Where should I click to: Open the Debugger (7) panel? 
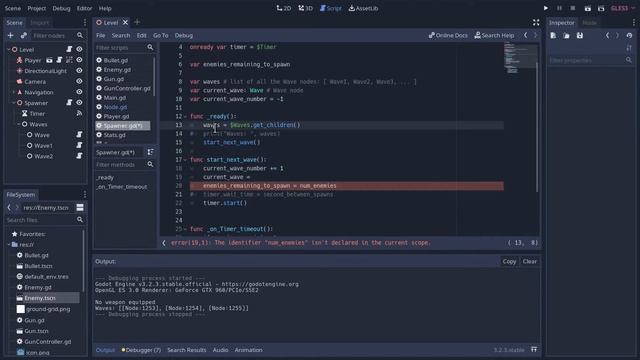141,350
